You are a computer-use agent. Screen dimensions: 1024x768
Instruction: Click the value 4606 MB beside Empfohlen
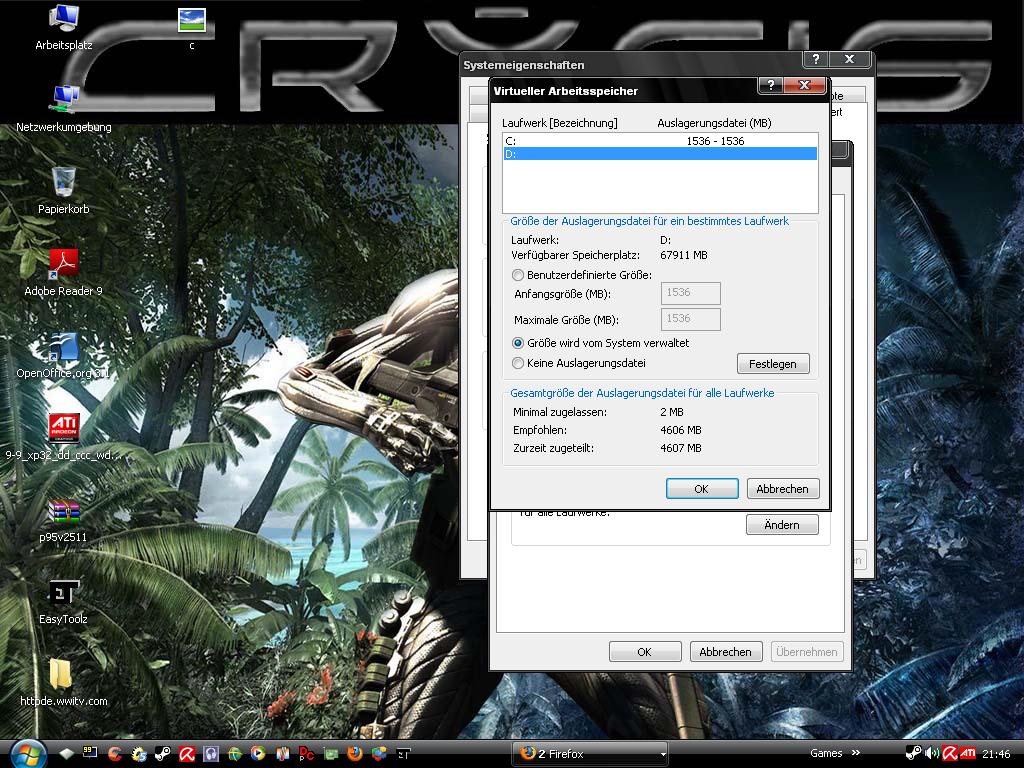click(680, 430)
